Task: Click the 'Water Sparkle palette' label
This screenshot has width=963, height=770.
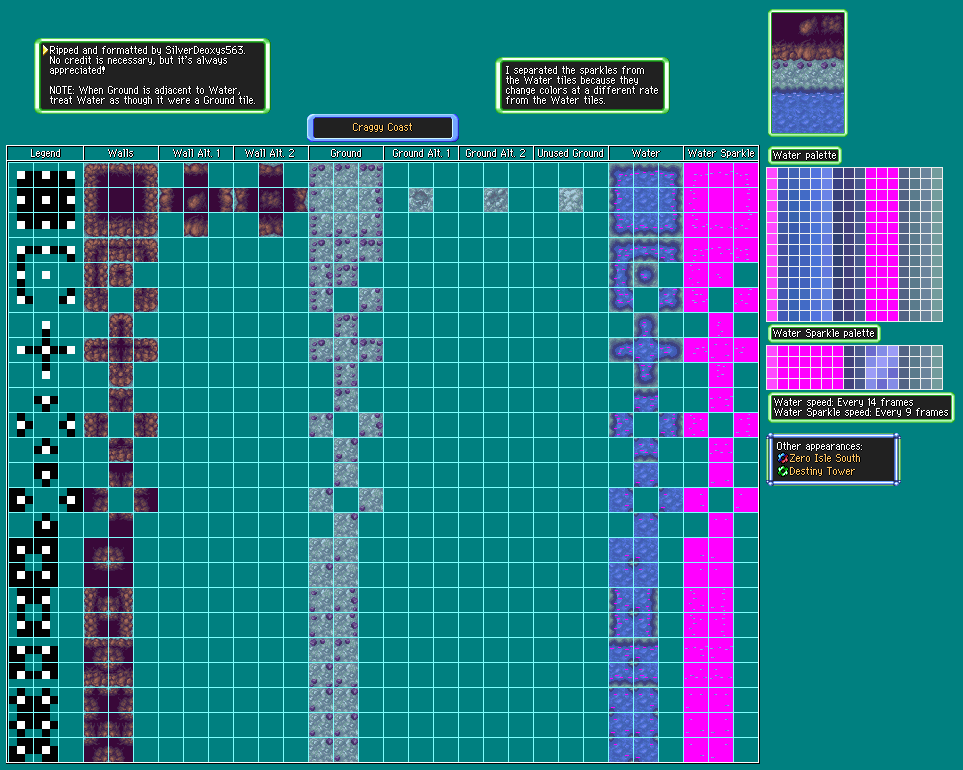Action: pyautogui.click(x=824, y=333)
